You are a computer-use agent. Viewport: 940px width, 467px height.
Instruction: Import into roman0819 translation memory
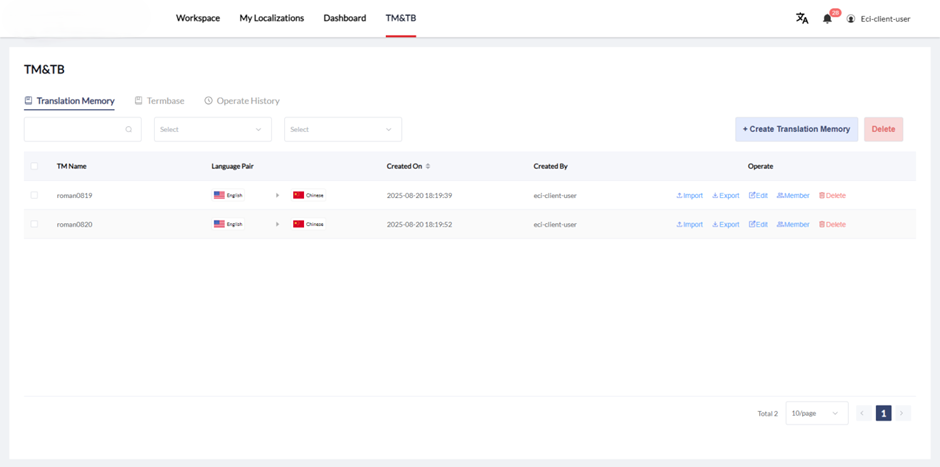coord(690,196)
